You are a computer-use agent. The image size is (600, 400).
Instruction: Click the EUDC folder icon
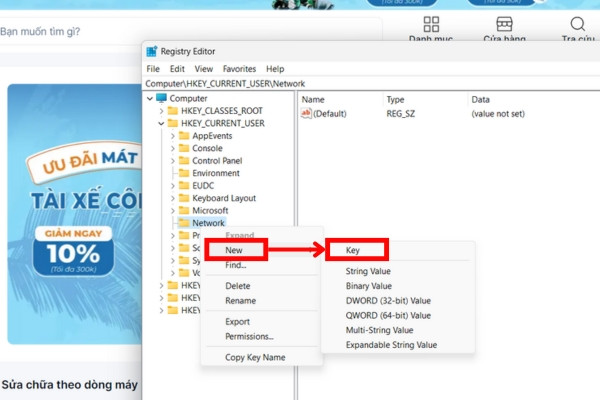click(184, 185)
